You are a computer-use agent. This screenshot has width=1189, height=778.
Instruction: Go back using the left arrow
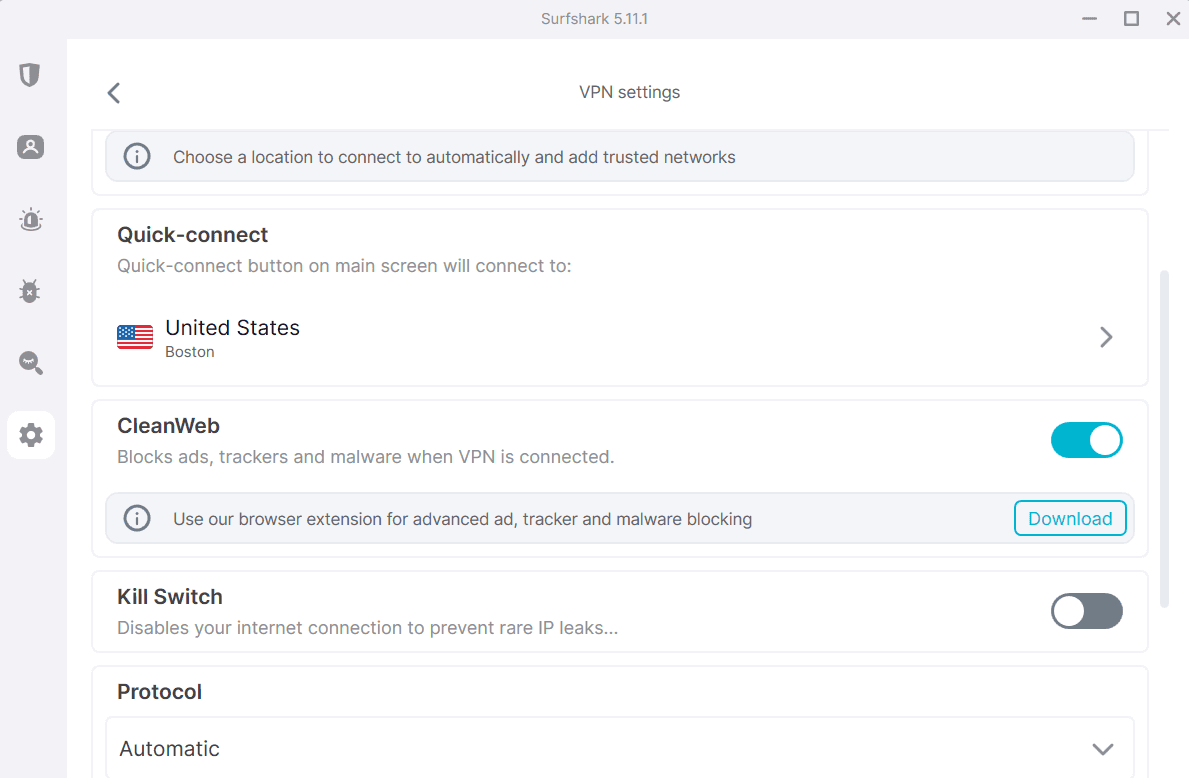pyautogui.click(x=114, y=93)
